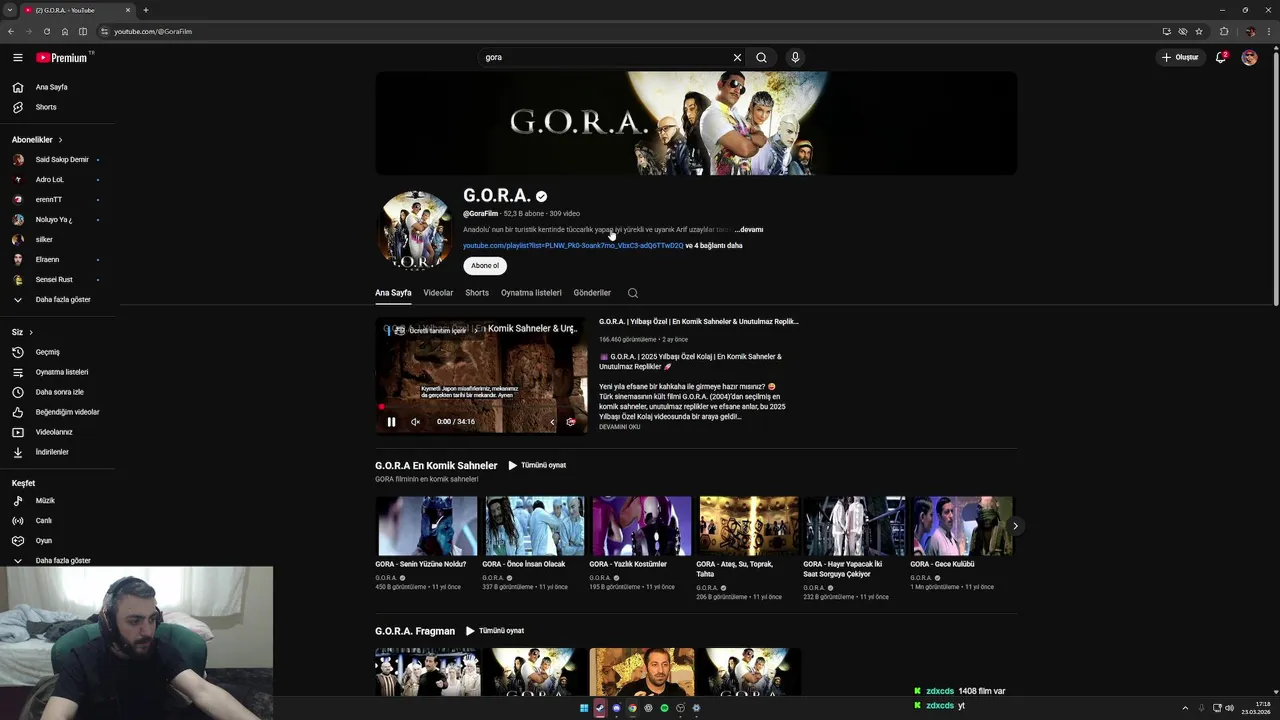Open Chrome extensions puzzle icon

[1224, 31]
